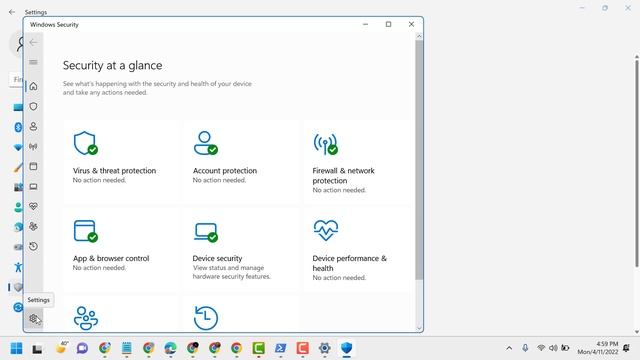Image resolution: width=640 pixels, height=360 pixels.
Task: Select the Accessibility icon in Settings window
Action: 18,267
